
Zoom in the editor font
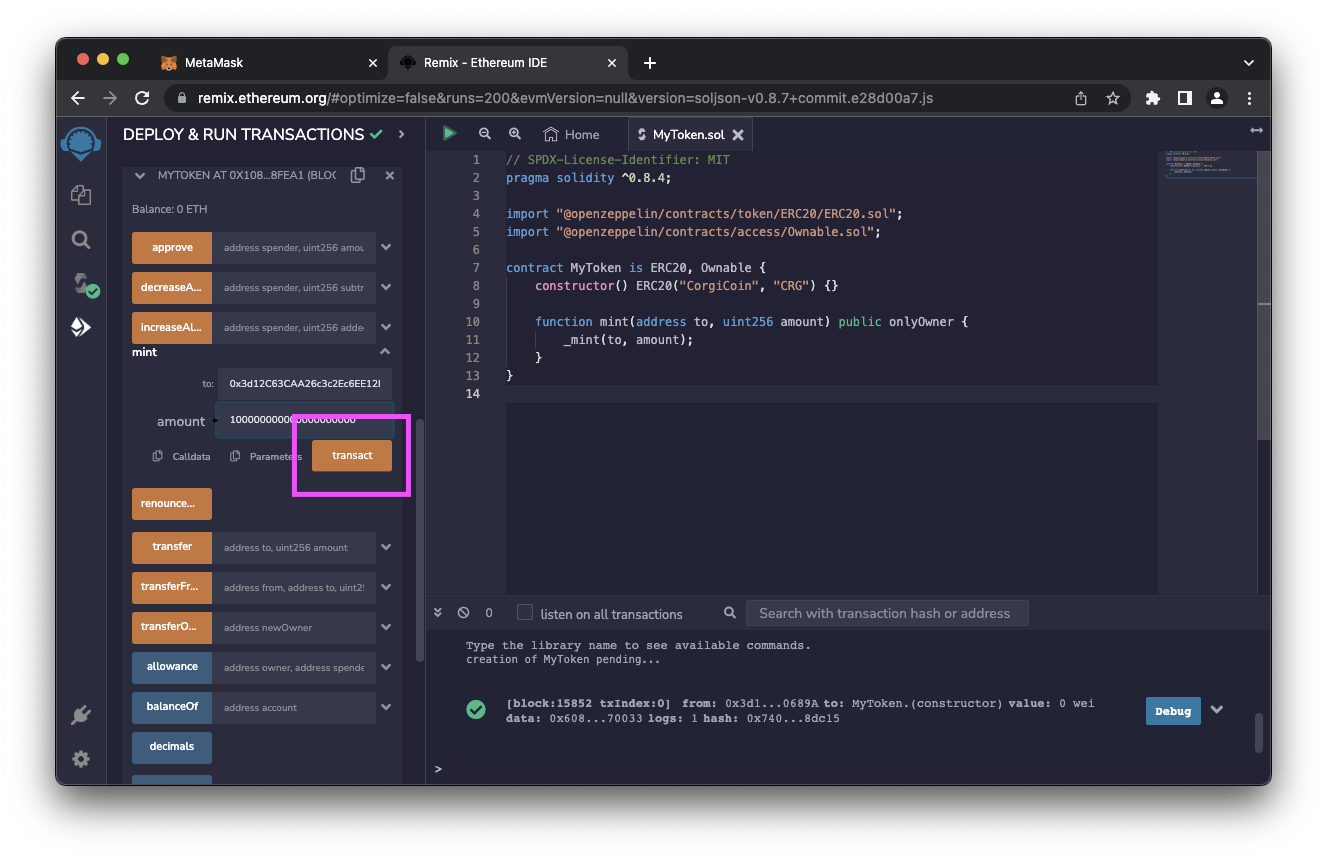click(515, 134)
